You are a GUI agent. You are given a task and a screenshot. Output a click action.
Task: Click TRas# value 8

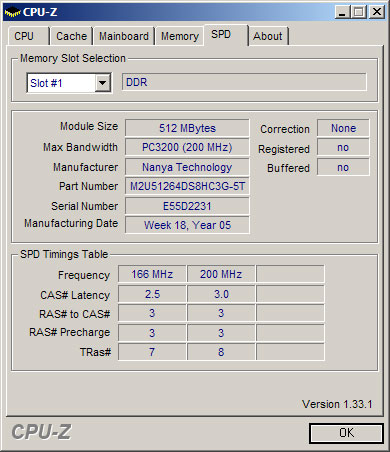coord(221,352)
